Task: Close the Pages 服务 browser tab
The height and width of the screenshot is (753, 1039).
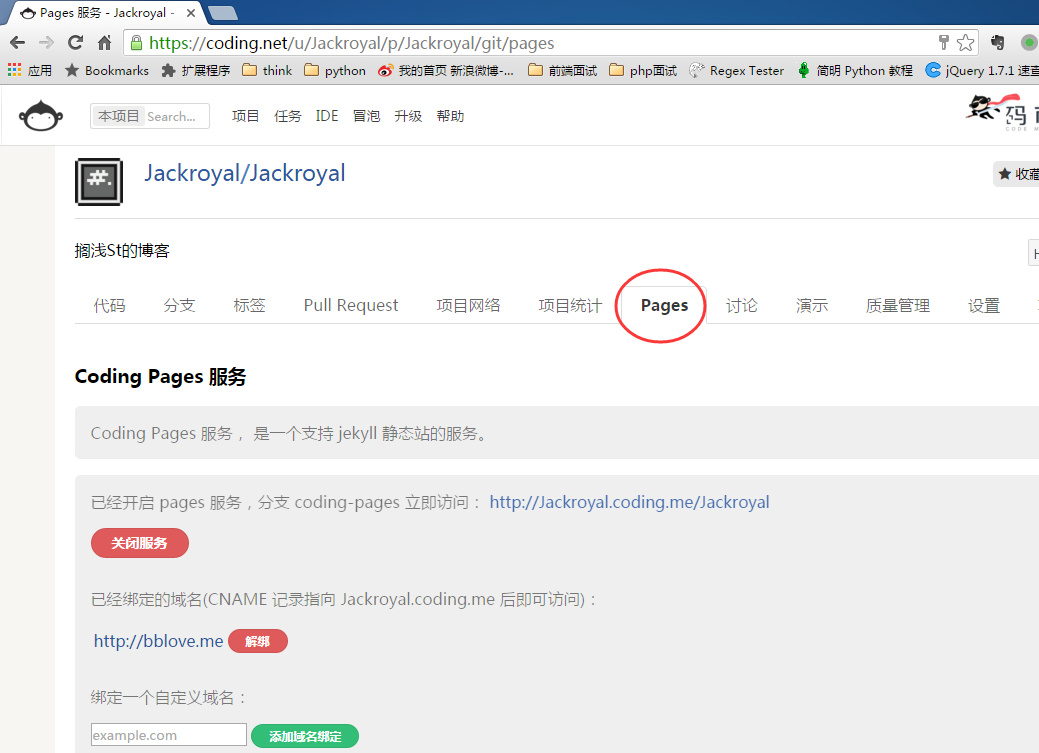Action: 191,13
